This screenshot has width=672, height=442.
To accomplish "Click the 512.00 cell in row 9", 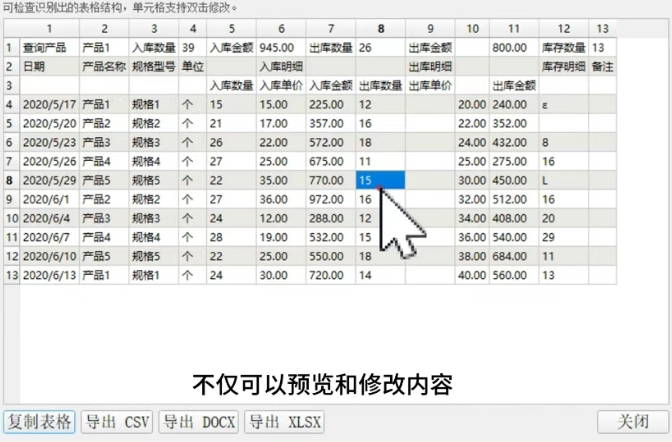I will click(514, 199).
